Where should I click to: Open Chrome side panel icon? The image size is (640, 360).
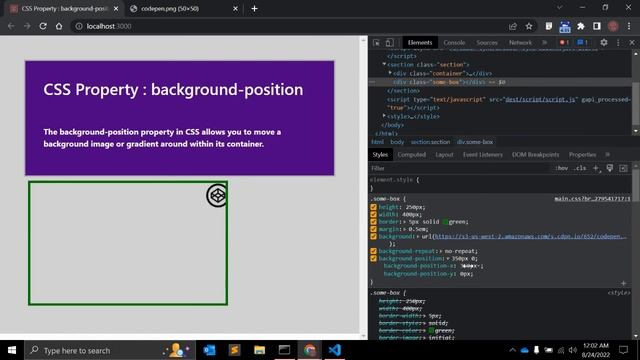point(597,26)
